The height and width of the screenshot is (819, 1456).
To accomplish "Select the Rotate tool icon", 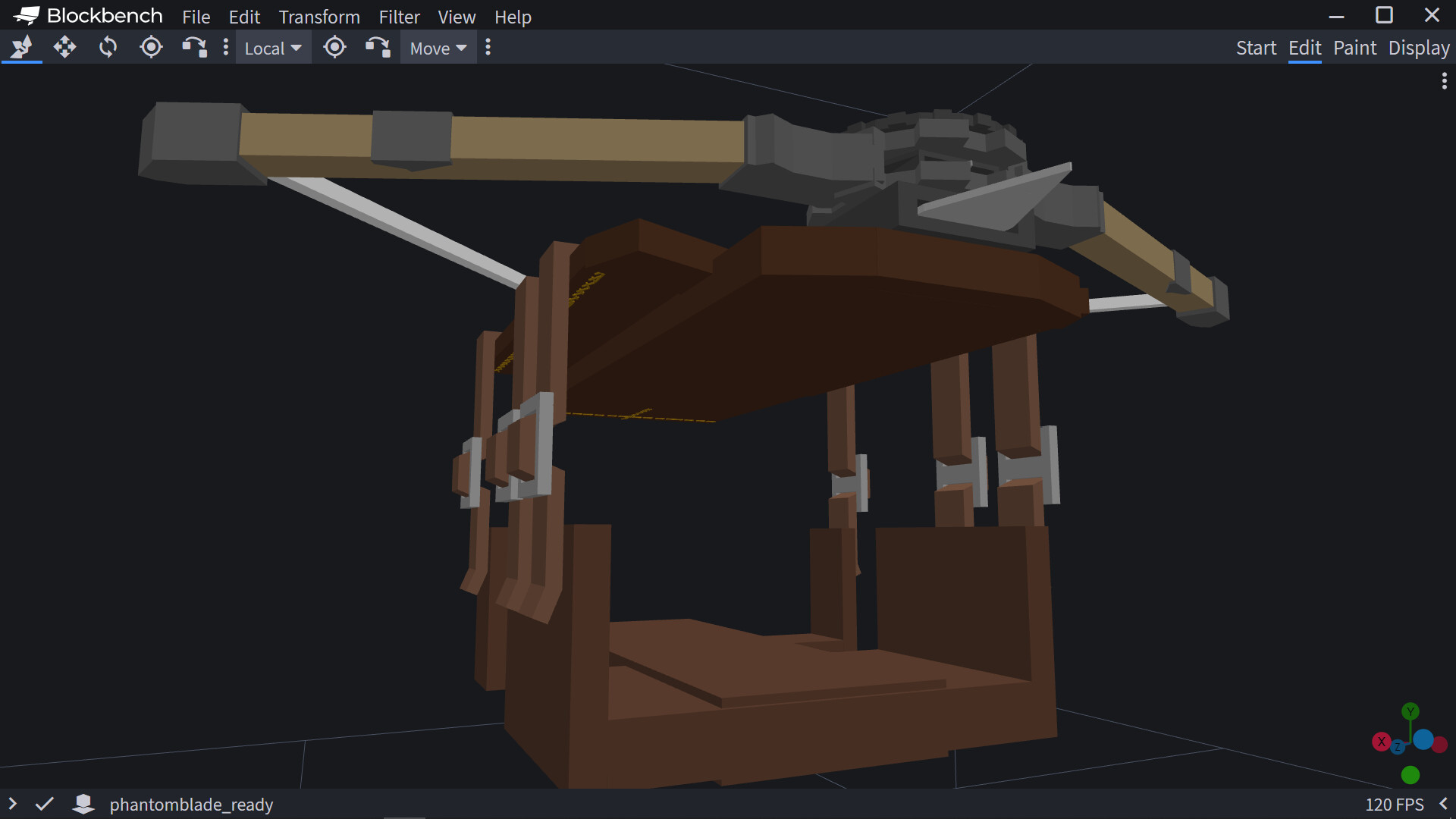I will click(x=108, y=48).
